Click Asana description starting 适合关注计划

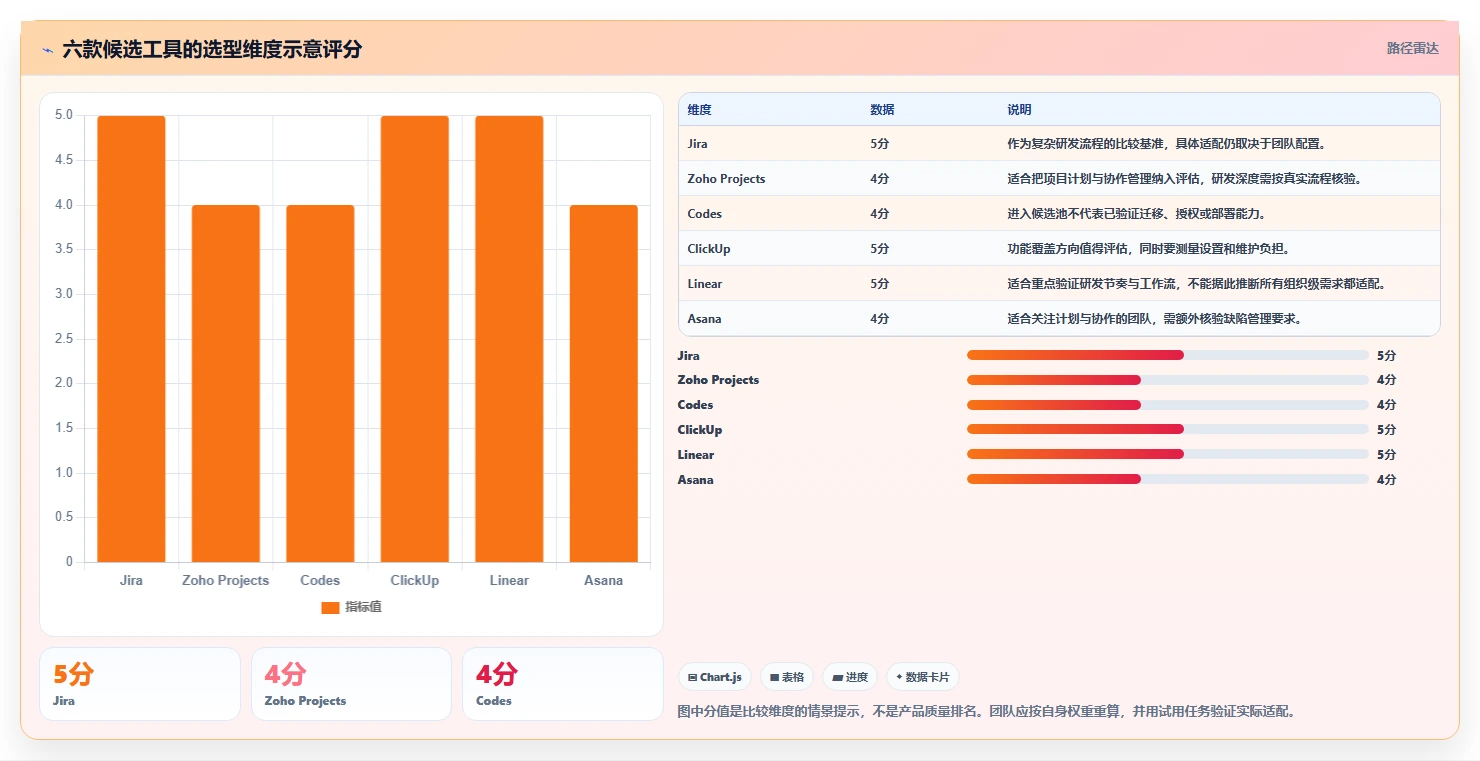1155,319
